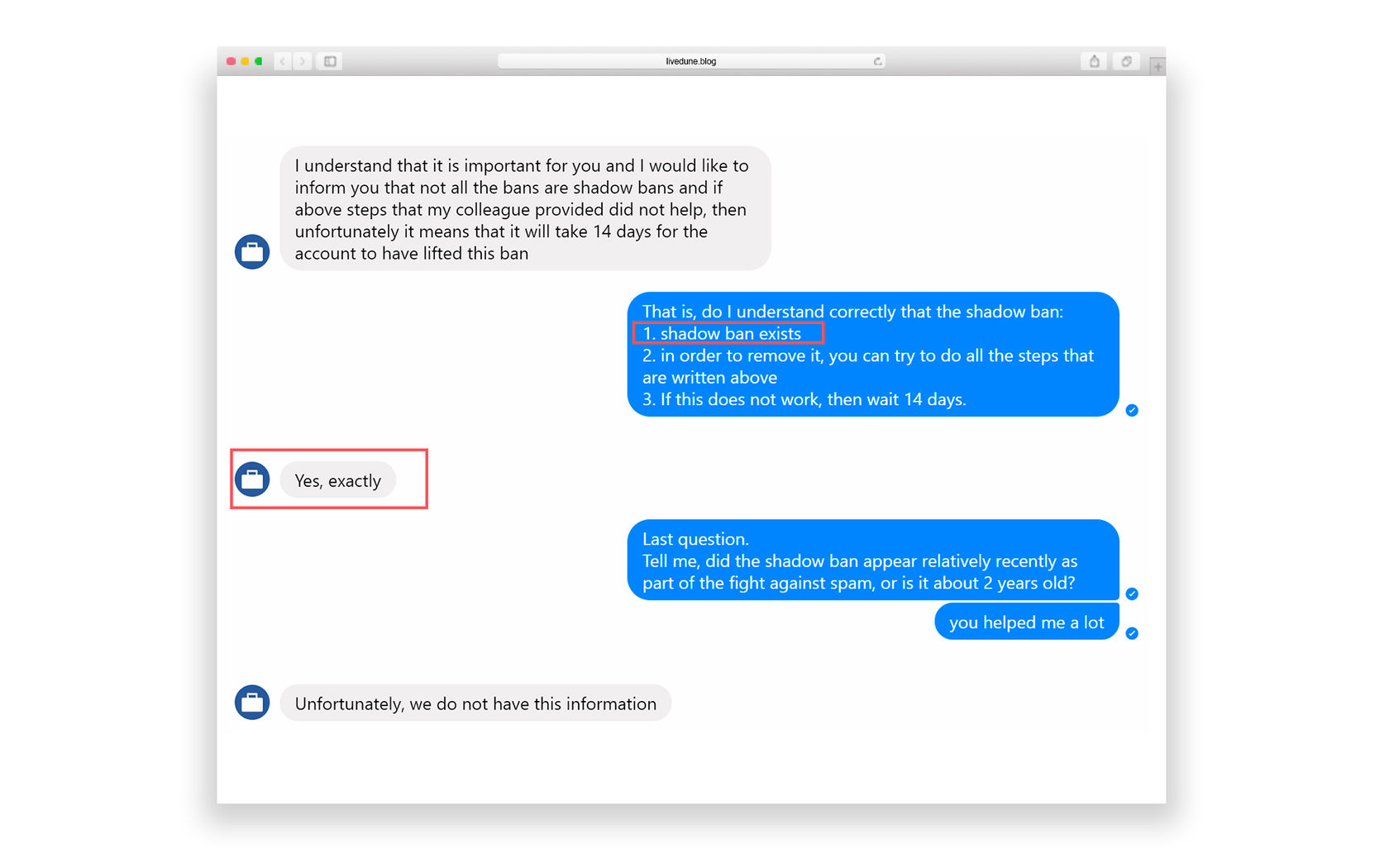Click the browser back arrow button
The height and width of the screenshot is (868, 1389).
(283, 61)
